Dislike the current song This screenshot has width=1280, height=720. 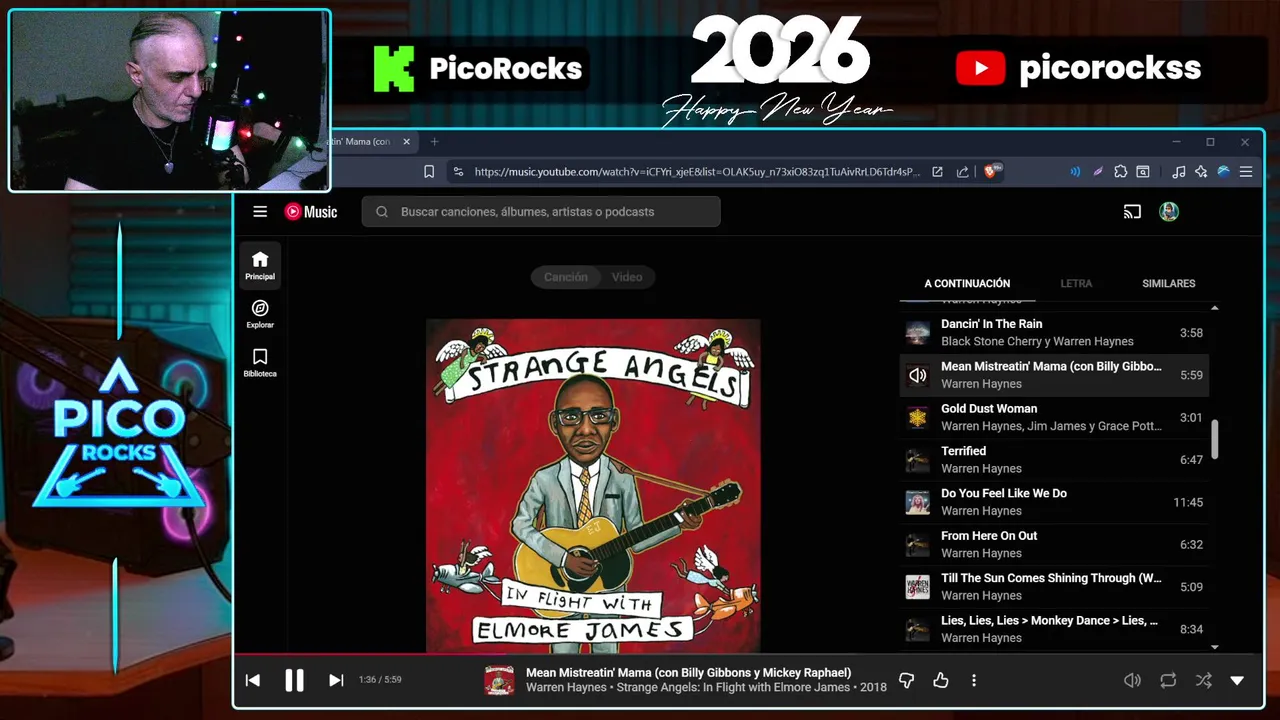point(907,680)
